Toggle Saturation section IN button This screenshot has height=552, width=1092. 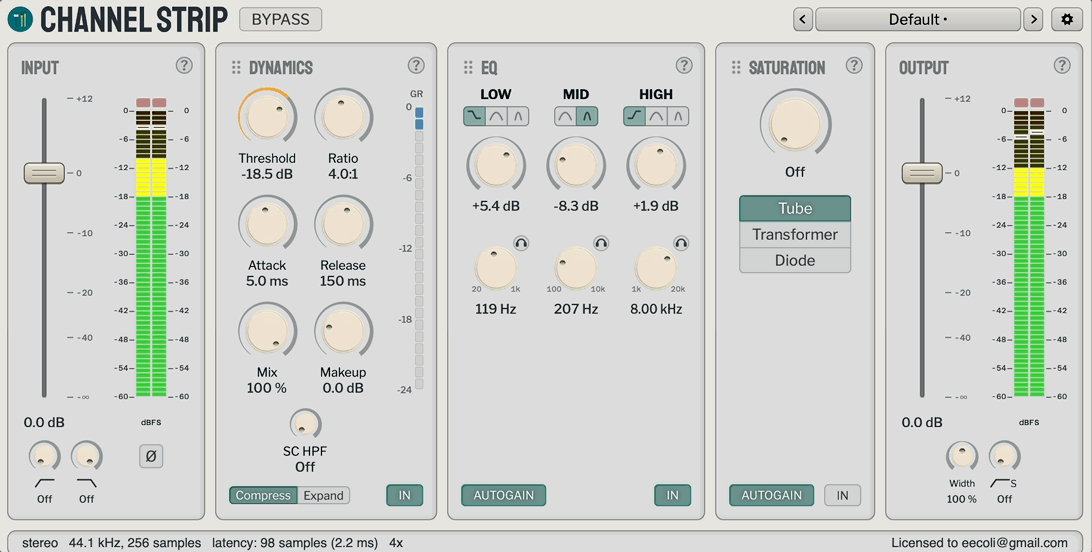[x=842, y=495]
